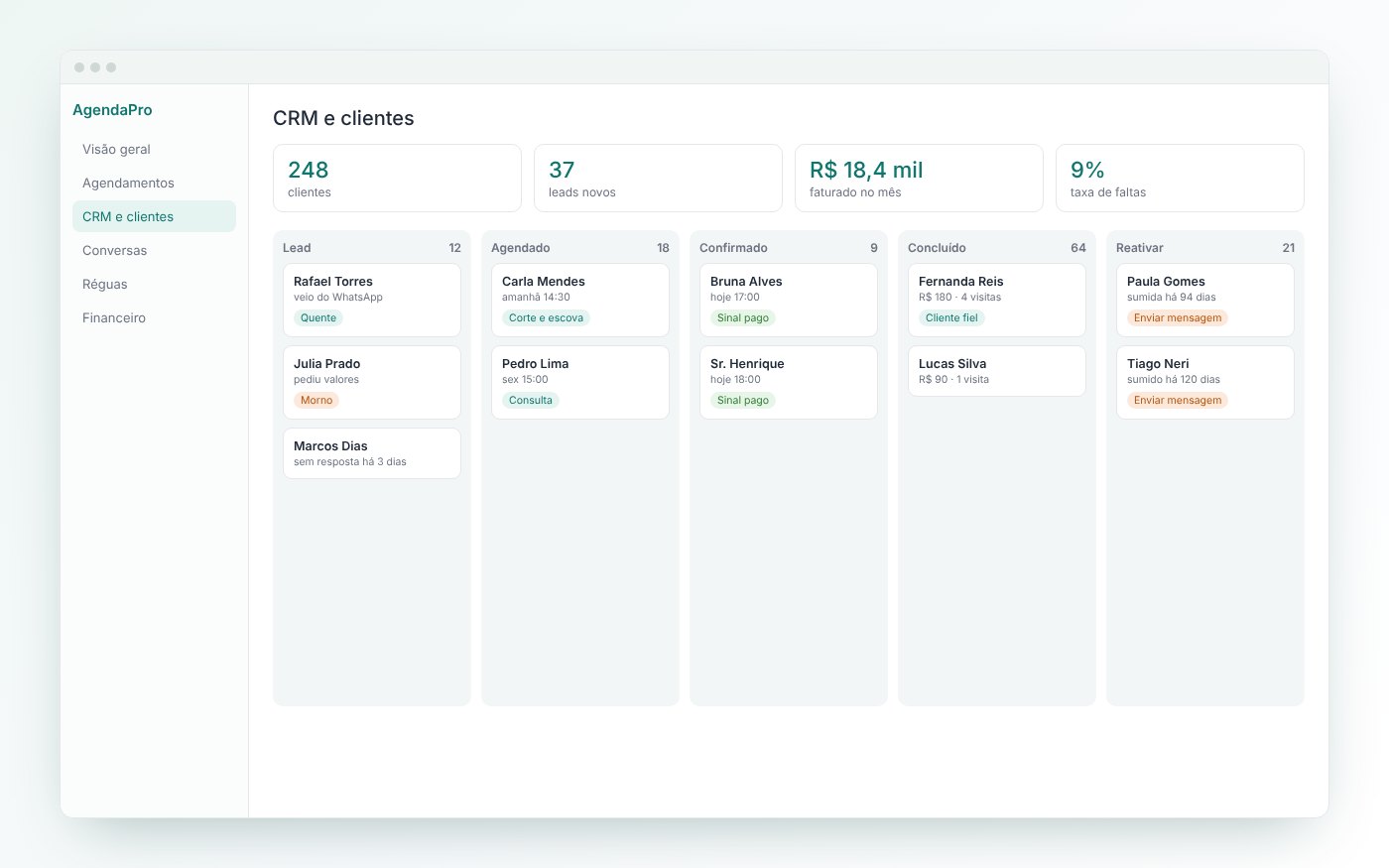Open Lucas Silva completed card
This screenshot has height=868, width=1389.
click(997, 371)
